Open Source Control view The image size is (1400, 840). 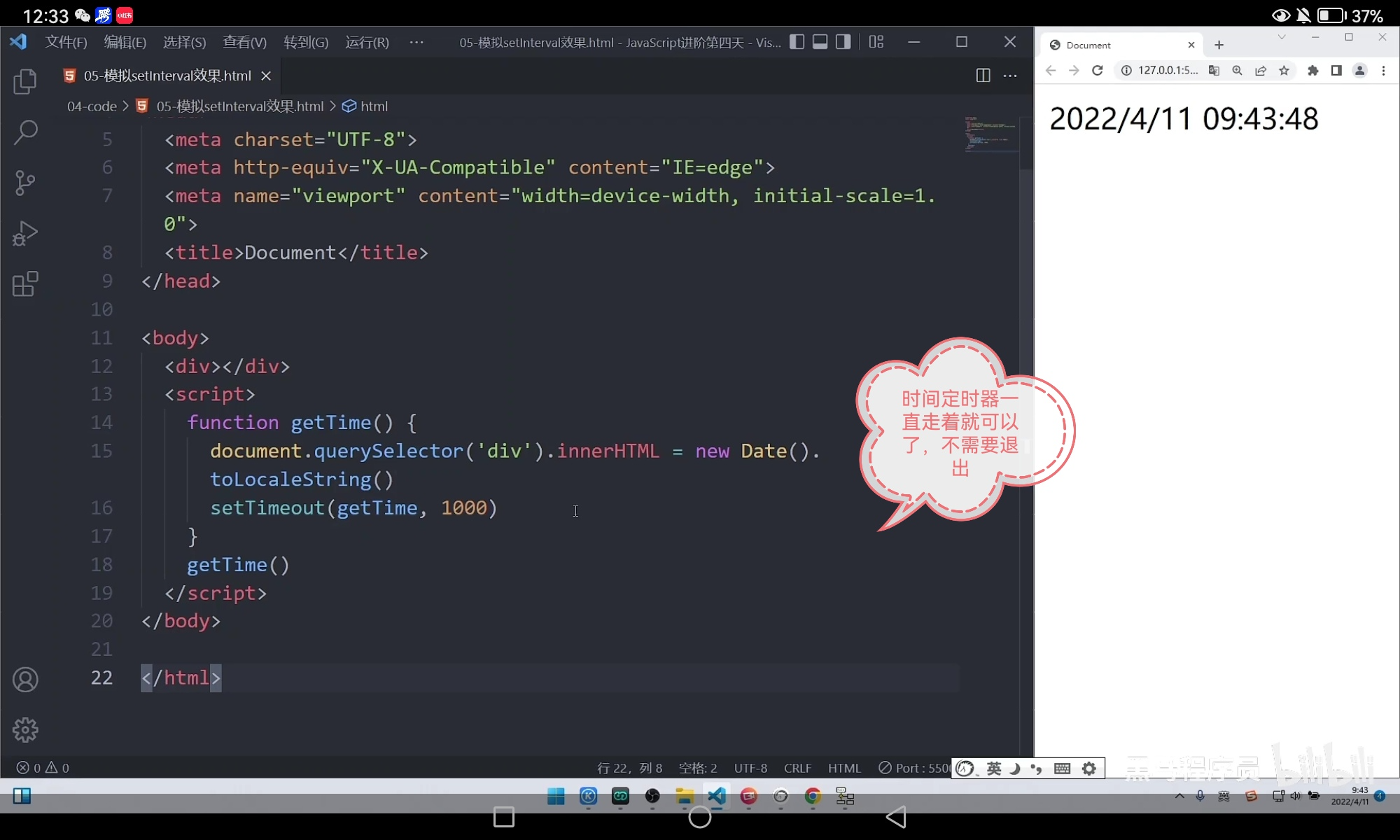pyautogui.click(x=25, y=183)
